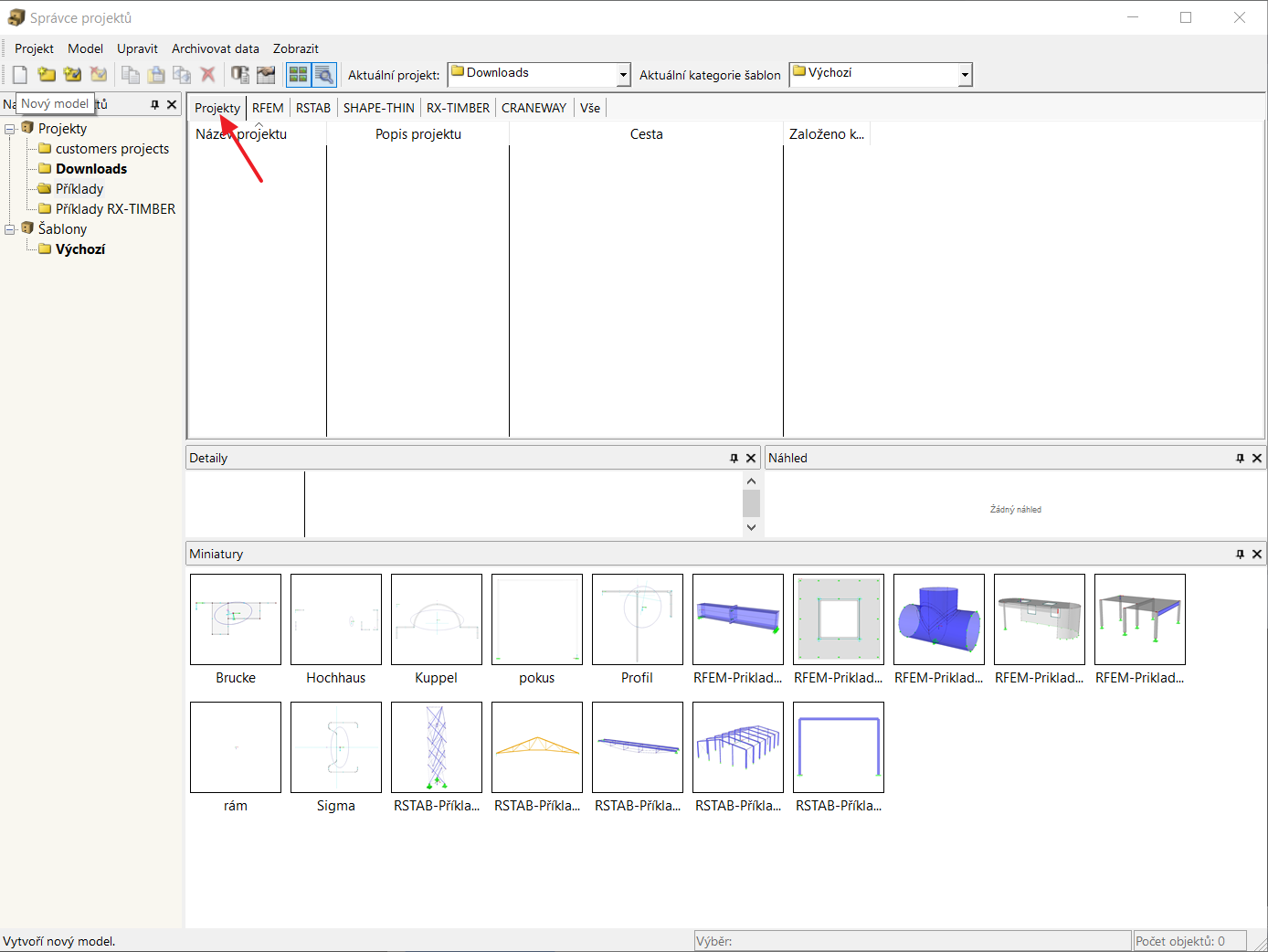This screenshot has width=1268, height=952.
Task: Select Příklady RX-TIMBER folder in tree
Action: pyautogui.click(x=116, y=209)
